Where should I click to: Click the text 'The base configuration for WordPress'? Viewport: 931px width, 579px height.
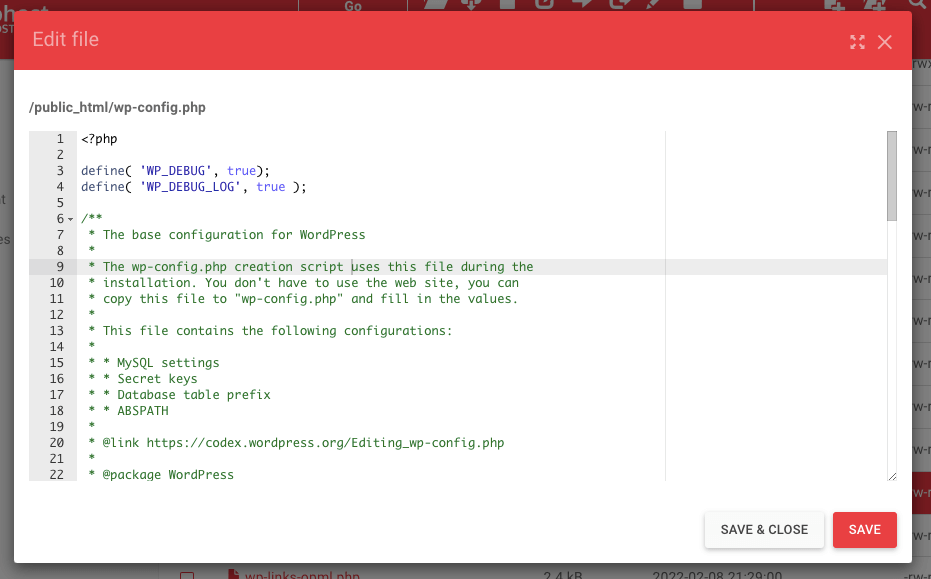point(234,235)
